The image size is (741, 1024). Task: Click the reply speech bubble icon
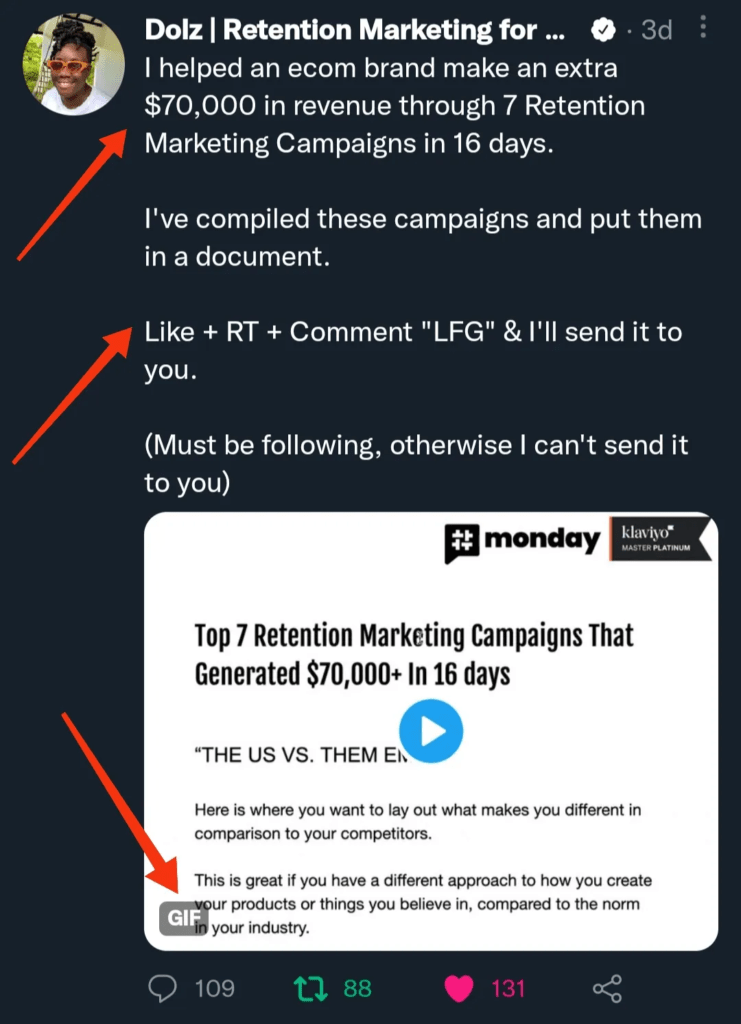click(162, 989)
